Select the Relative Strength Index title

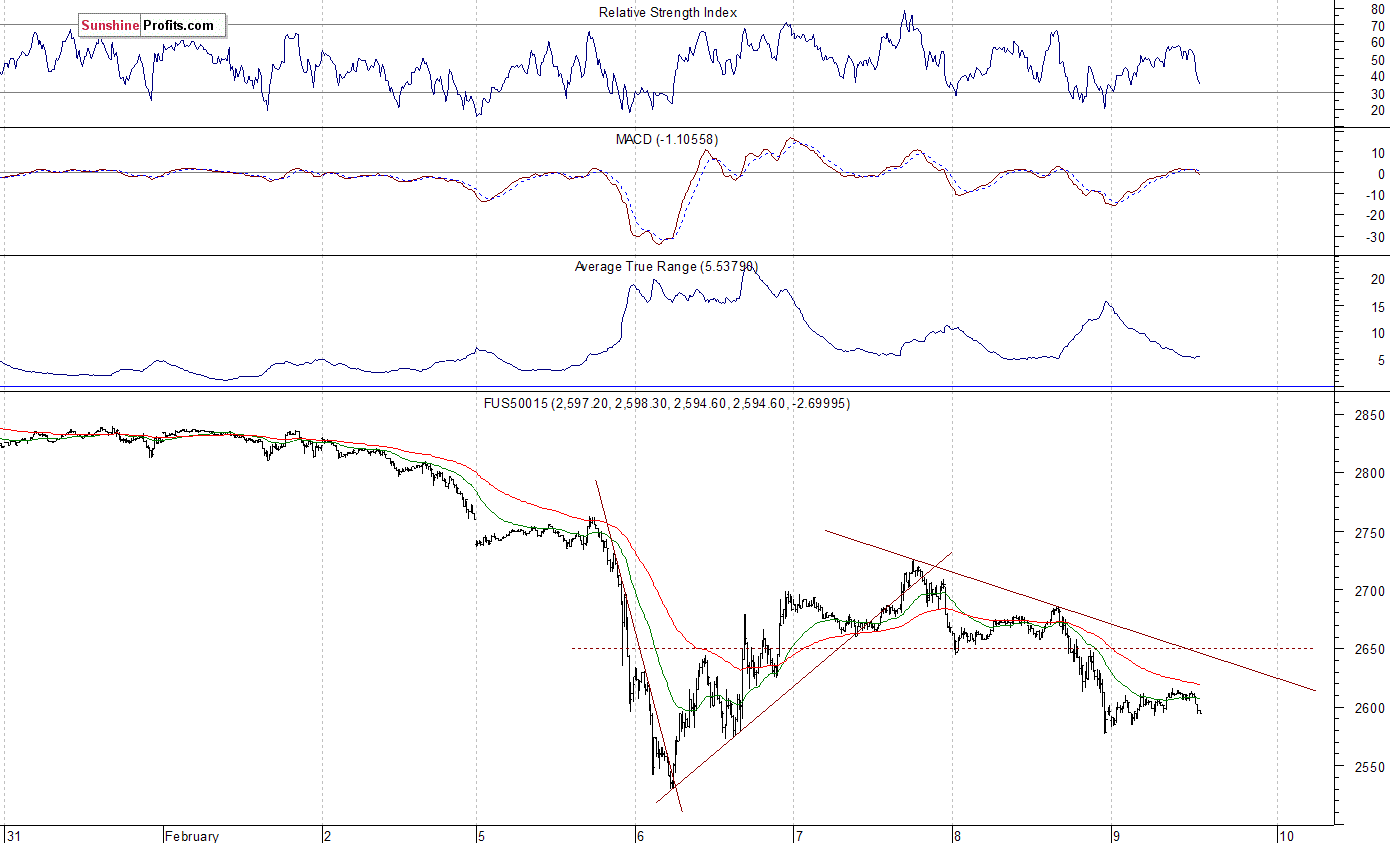coord(668,13)
